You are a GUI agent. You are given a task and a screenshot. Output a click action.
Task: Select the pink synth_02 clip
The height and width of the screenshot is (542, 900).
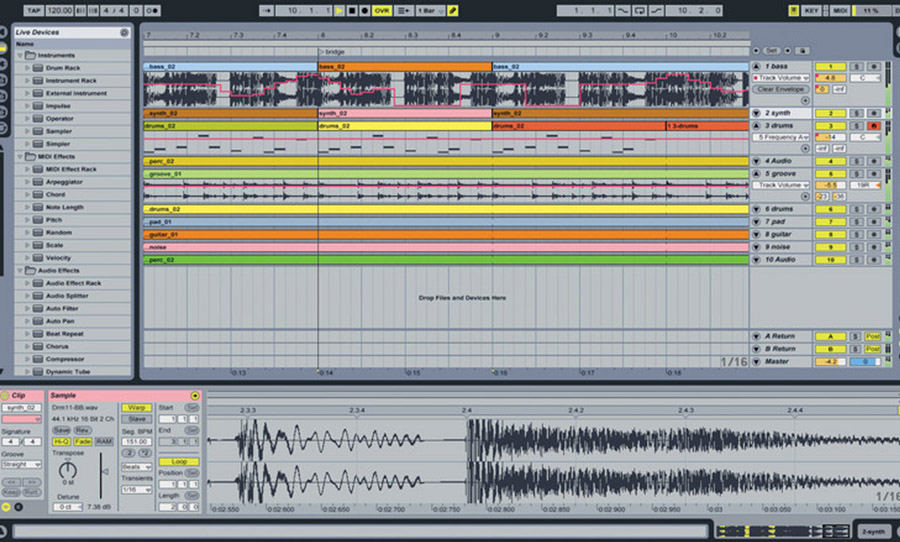tap(405, 113)
